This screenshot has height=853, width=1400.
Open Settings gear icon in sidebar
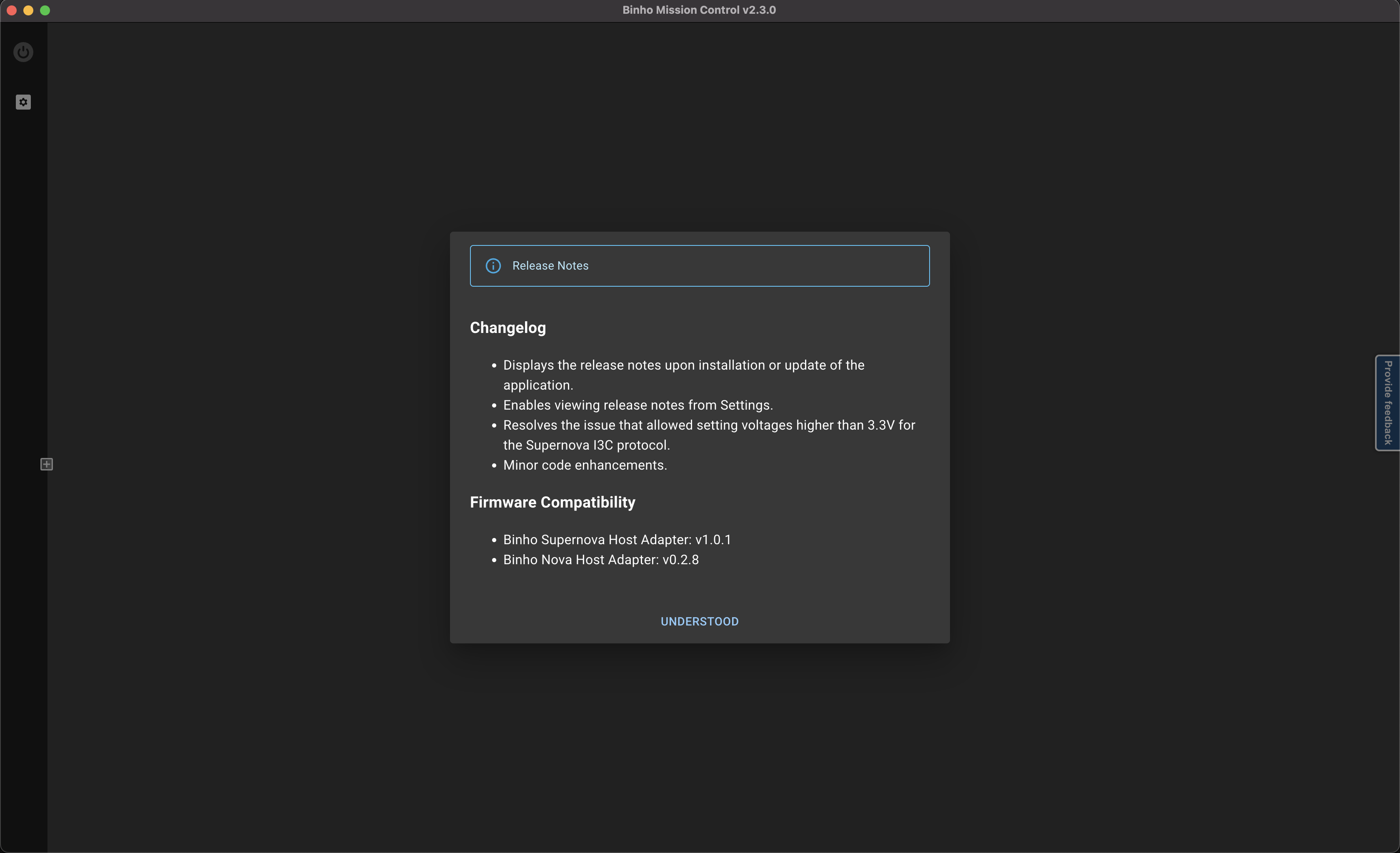click(23, 102)
